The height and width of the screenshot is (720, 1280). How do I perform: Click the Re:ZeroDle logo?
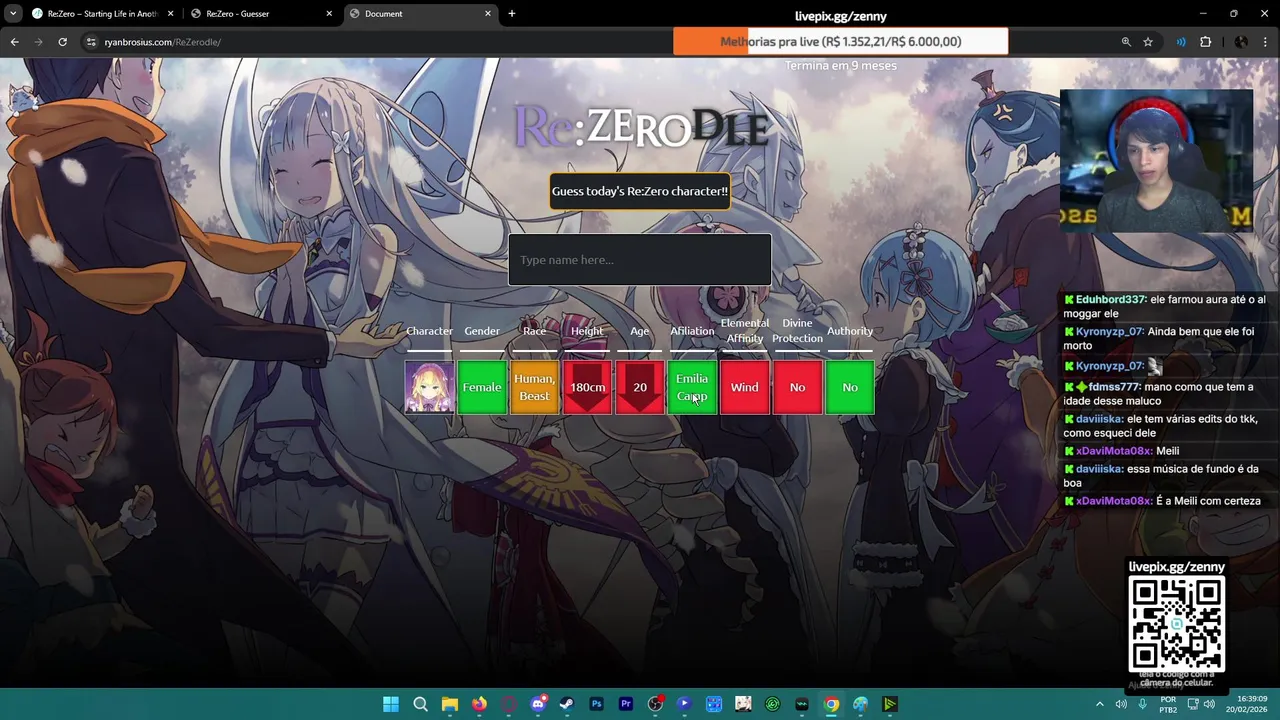pos(640,128)
